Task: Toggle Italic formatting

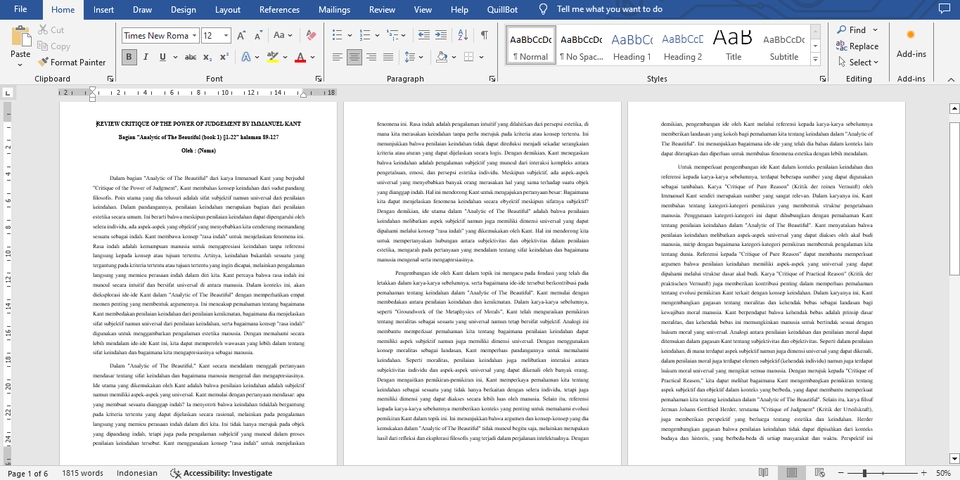Action: point(146,57)
